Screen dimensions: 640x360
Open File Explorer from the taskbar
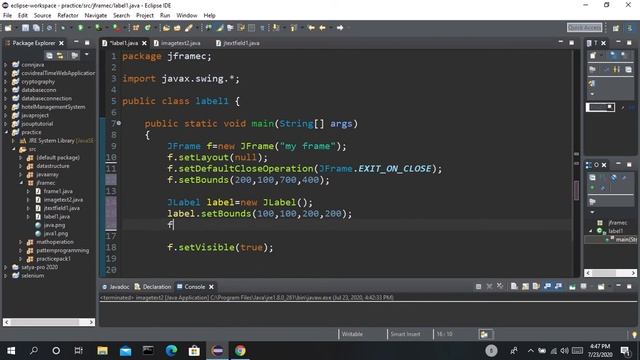pos(102,351)
